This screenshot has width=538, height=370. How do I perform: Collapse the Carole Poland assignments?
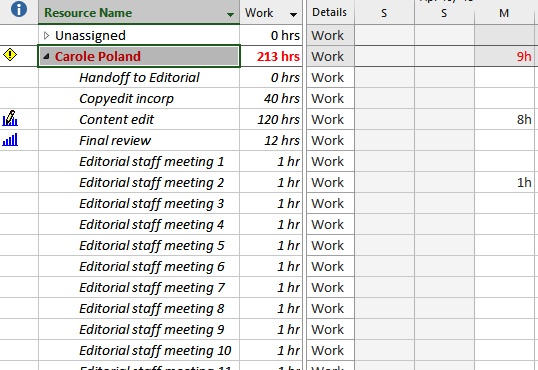point(46,57)
